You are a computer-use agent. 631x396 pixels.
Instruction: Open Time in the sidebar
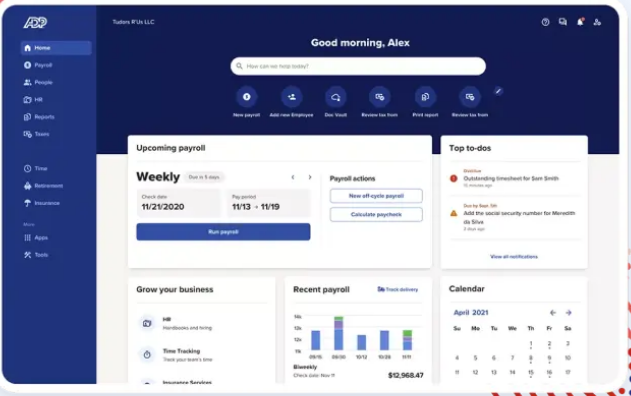coord(35,168)
